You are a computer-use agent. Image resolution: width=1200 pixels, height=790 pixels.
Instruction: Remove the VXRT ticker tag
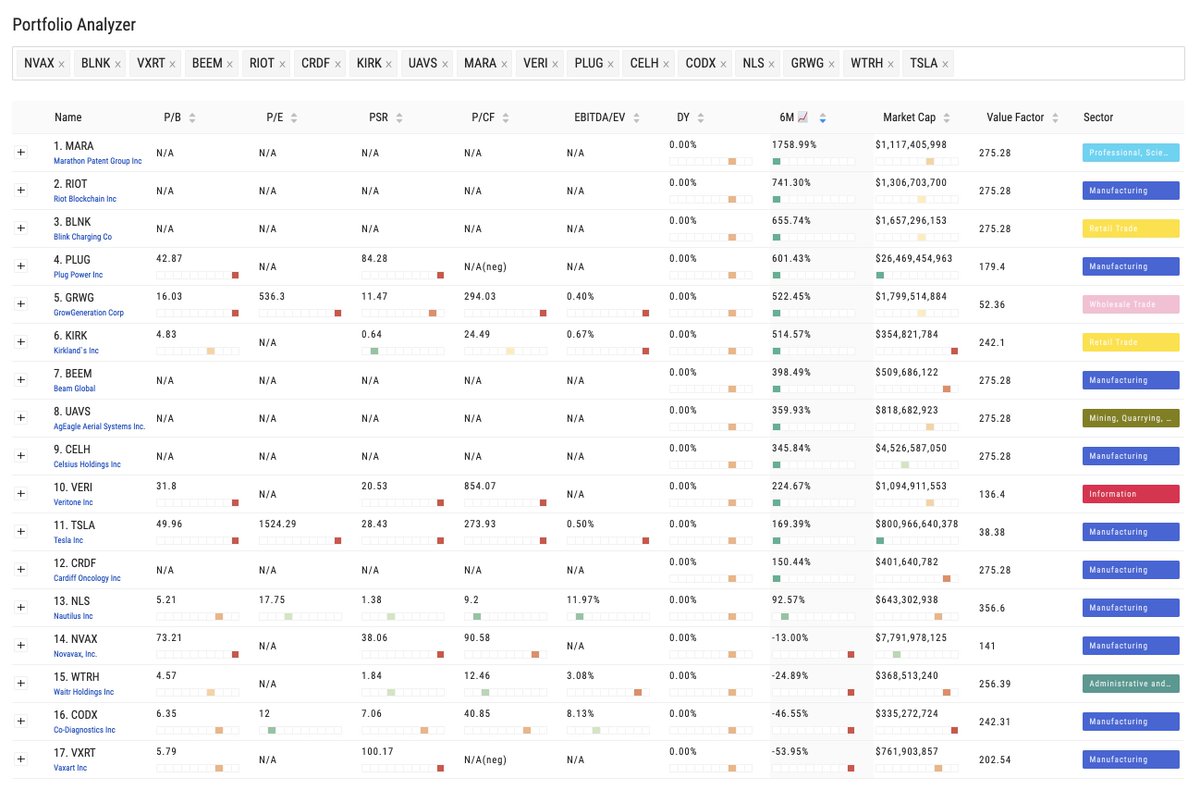pos(173,64)
